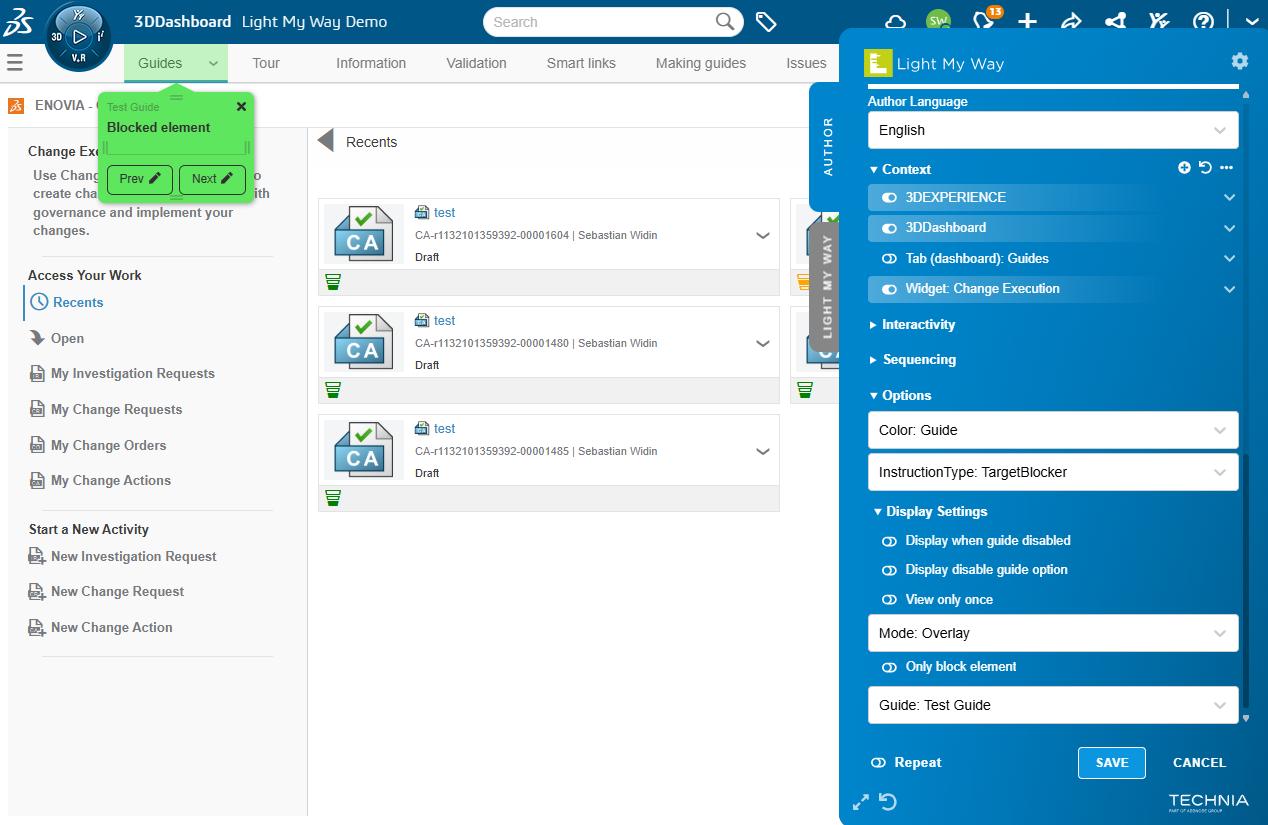Click the undo icon at the panel bottom

[887, 802]
